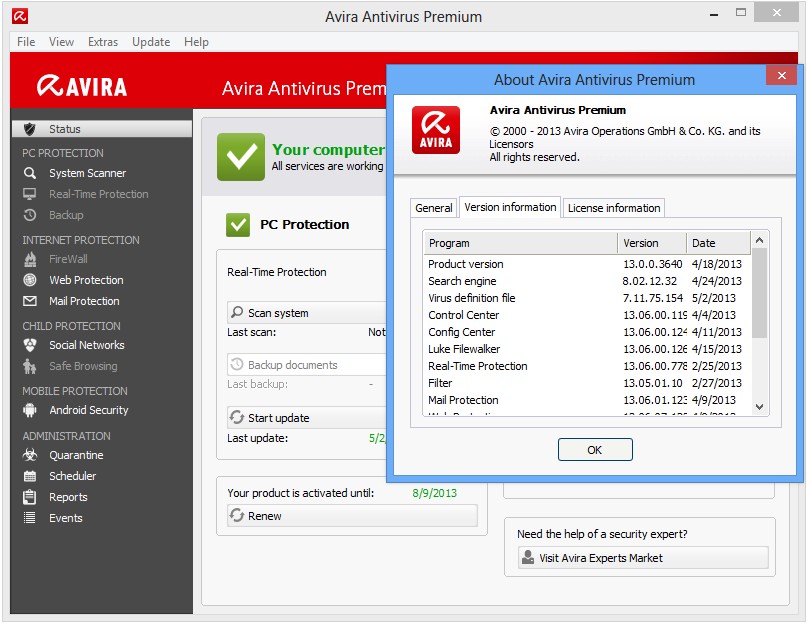The height and width of the screenshot is (623, 809).
Task: Select the Mail Protection row in version list
Action: pos(585,400)
